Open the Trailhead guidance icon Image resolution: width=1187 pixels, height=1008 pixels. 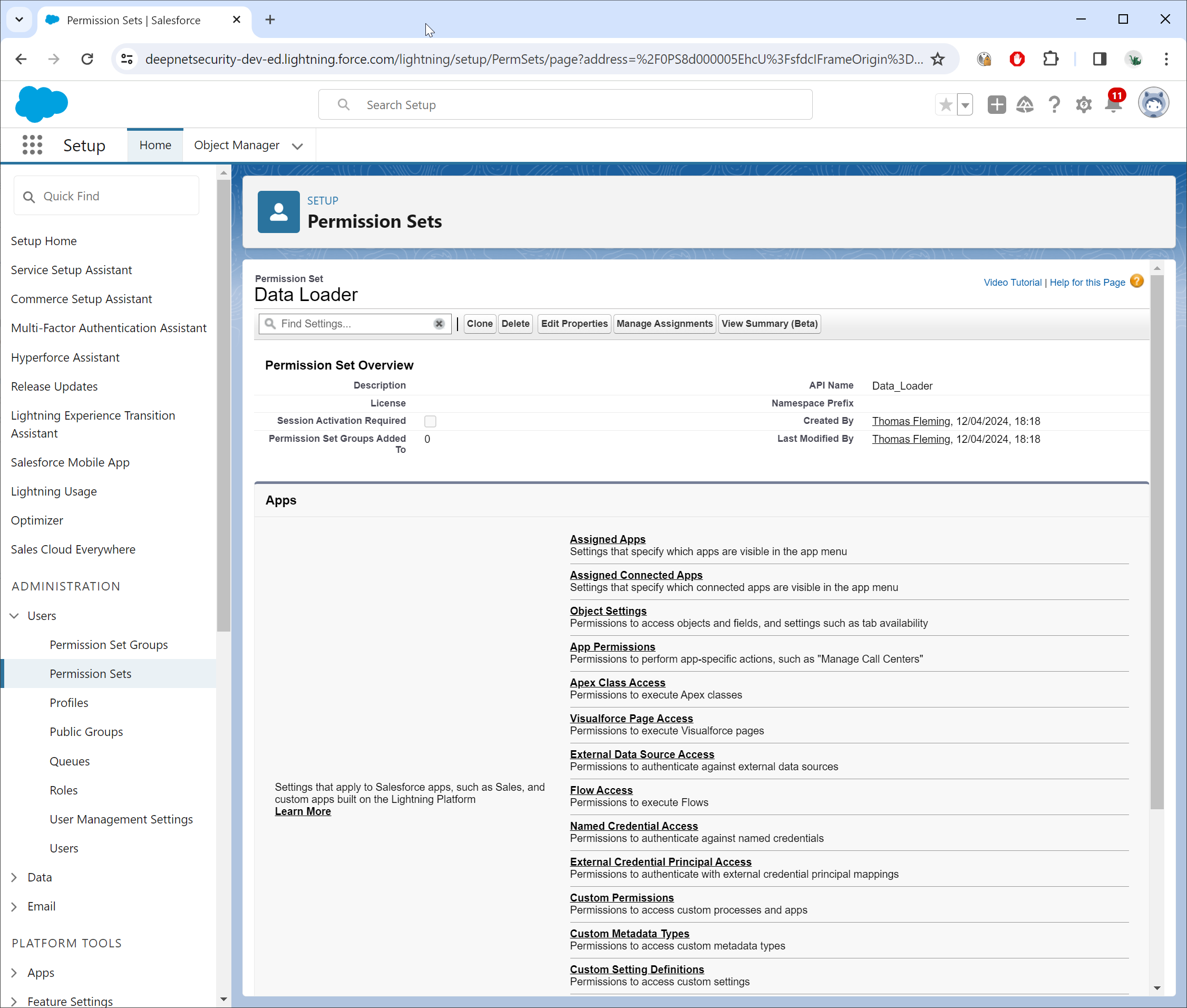click(x=1025, y=104)
